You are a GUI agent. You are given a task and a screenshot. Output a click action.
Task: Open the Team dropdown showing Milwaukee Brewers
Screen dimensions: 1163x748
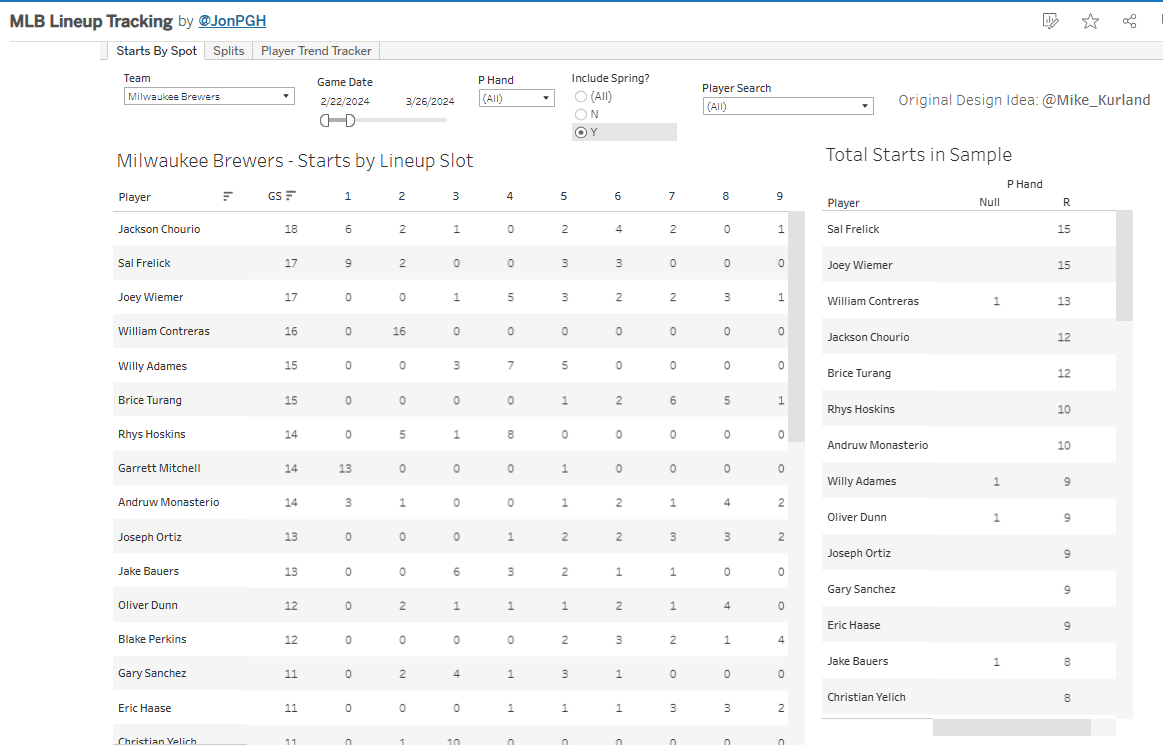point(209,96)
